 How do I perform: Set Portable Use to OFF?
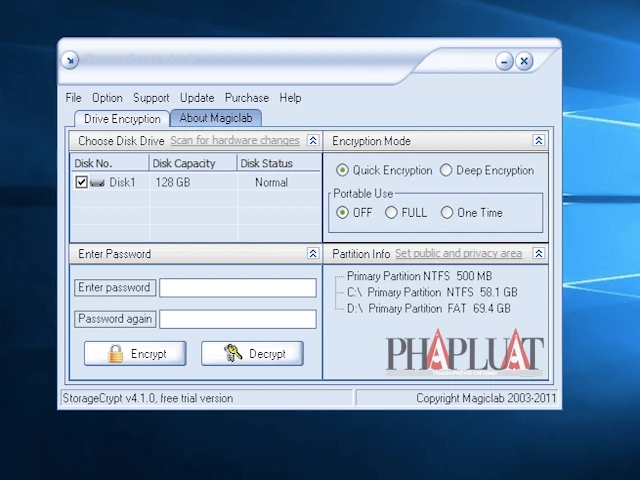click(343, 213)
